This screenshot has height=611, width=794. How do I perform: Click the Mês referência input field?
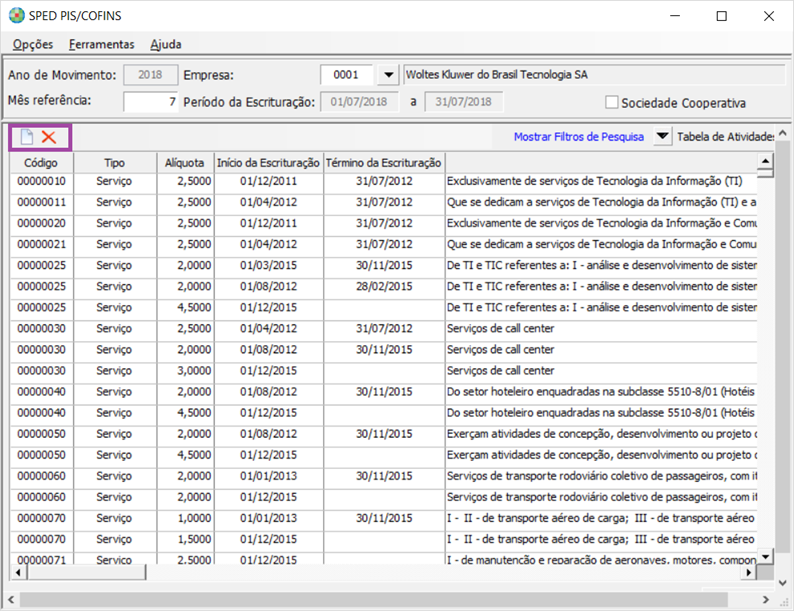151,102
